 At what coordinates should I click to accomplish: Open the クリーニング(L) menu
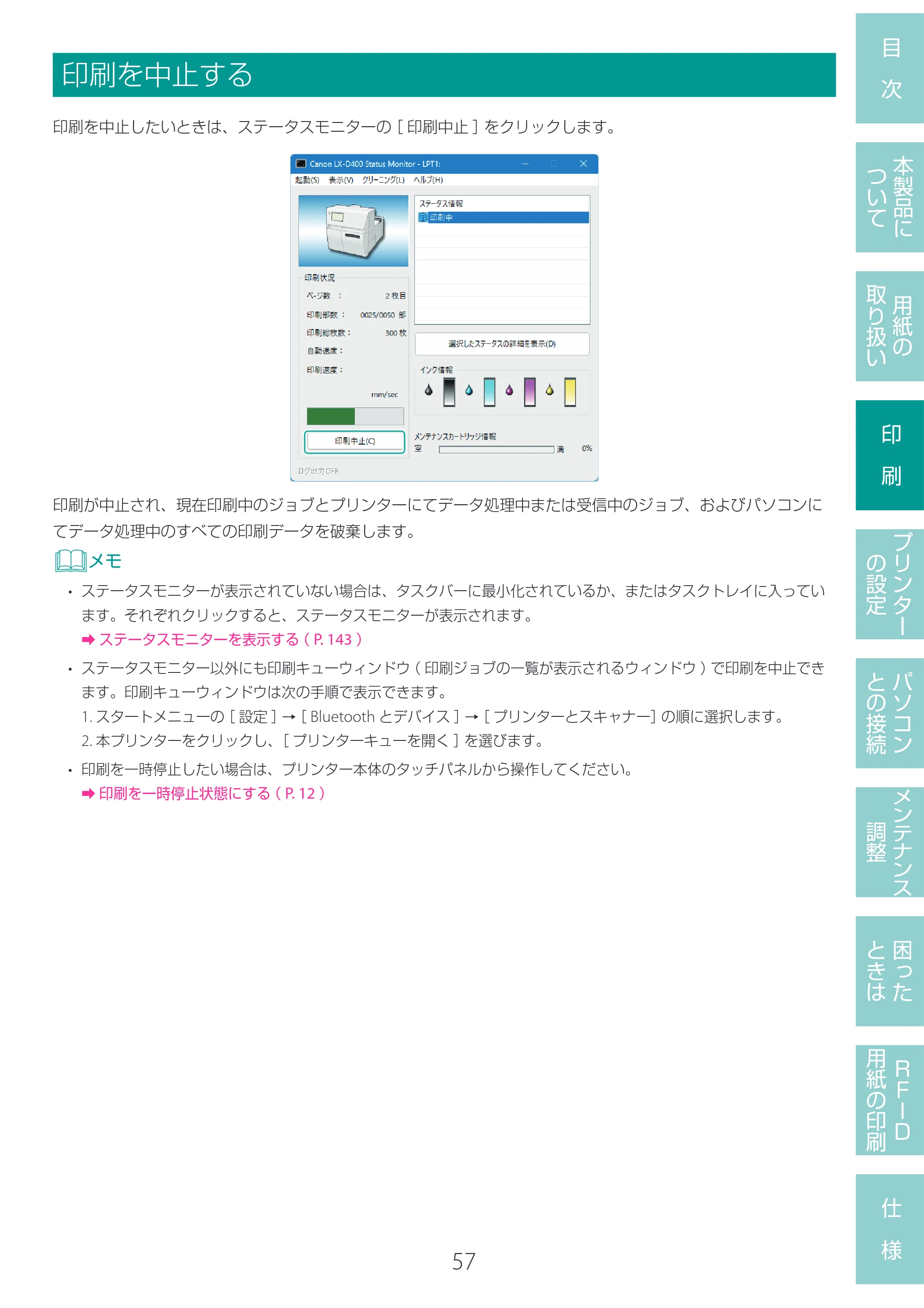point(383,180)
